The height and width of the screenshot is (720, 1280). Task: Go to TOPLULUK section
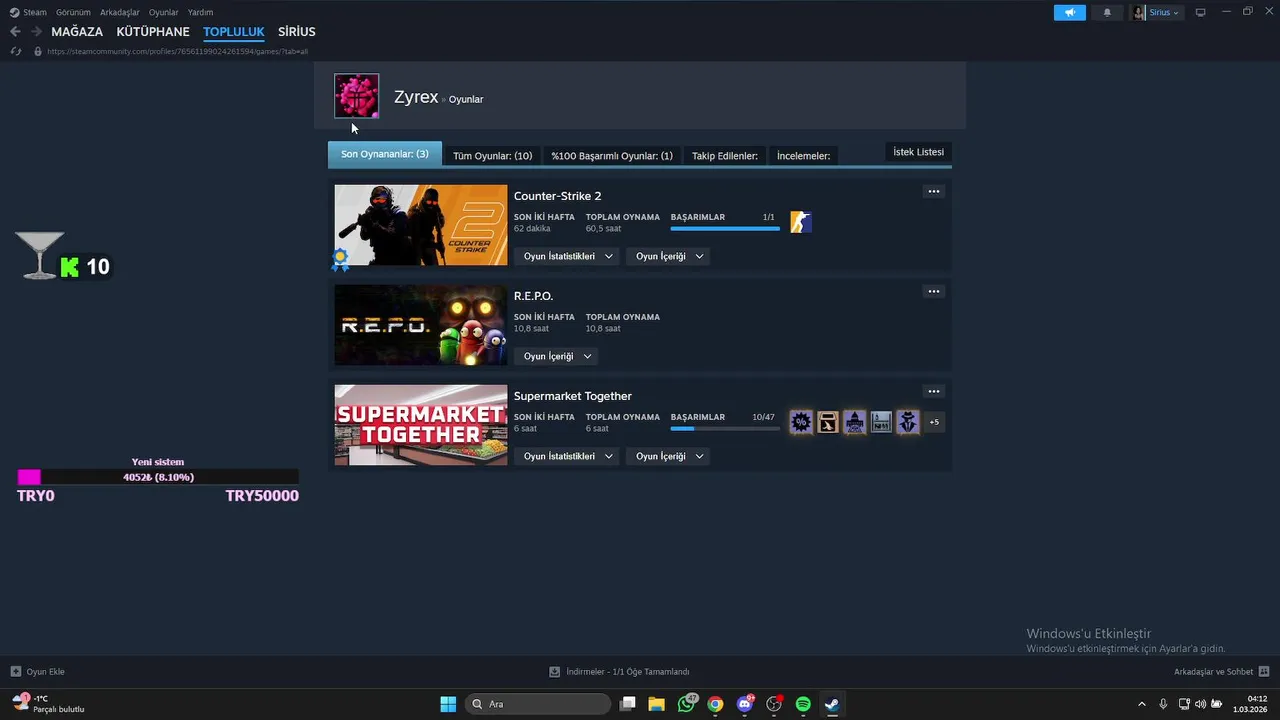233,32
